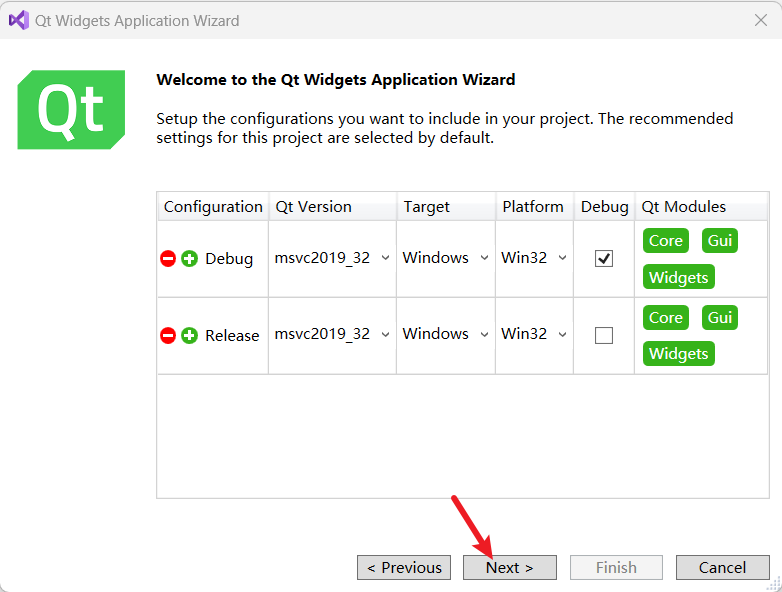Cancel the wizard

click(723, 568)
